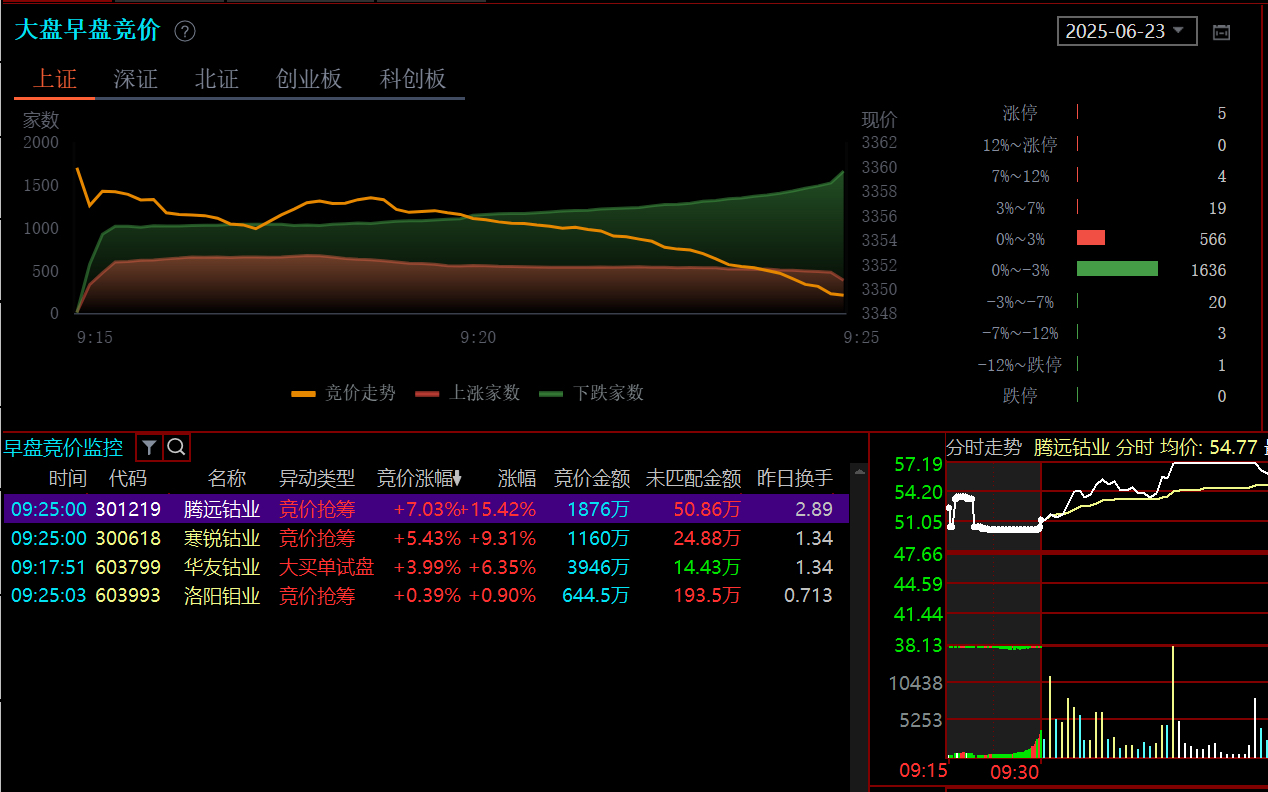
Task: Click the red 0%~3% distribution bar
Action: coord(1091,238)
